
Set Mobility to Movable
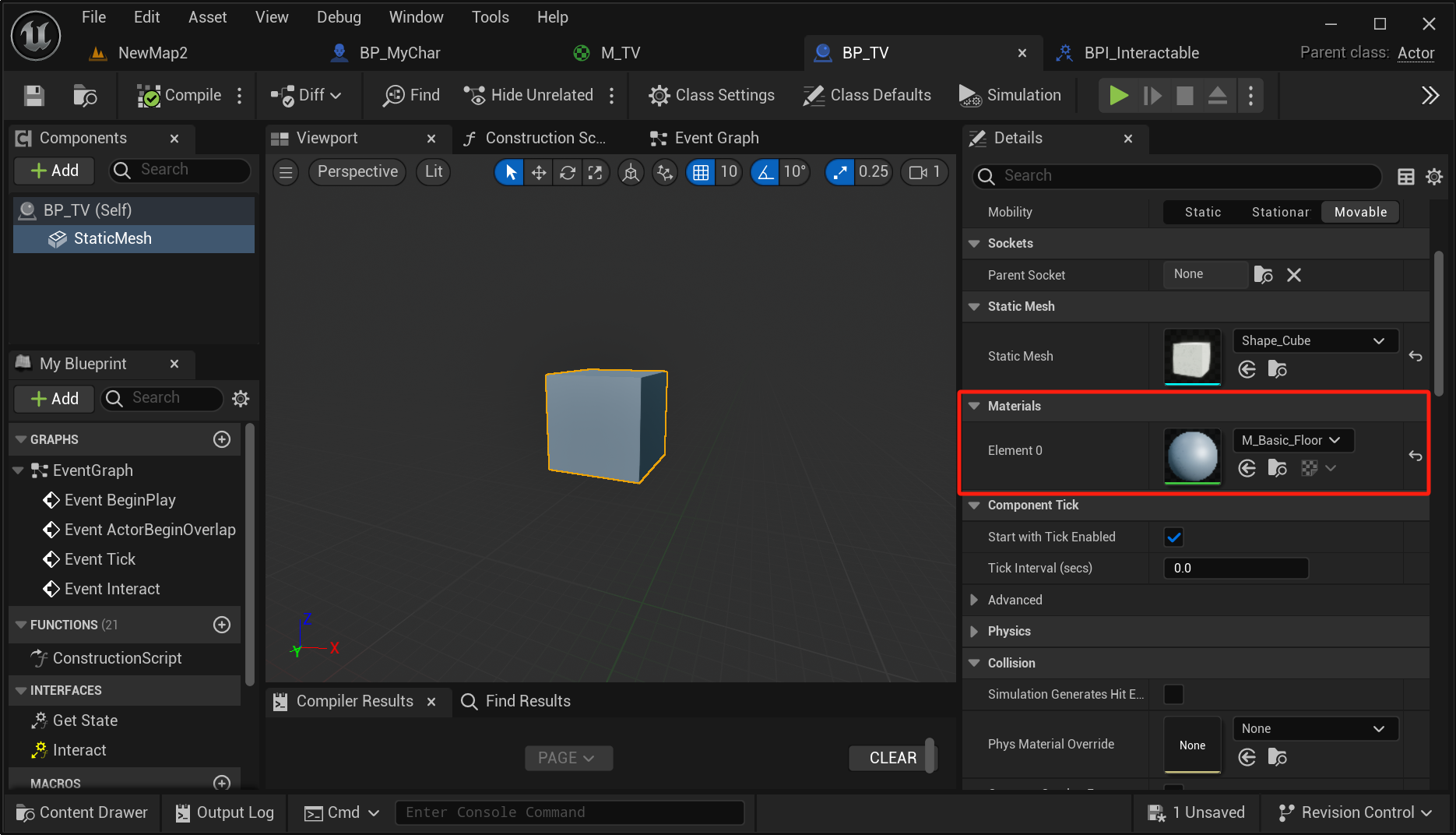point(1360,212)
